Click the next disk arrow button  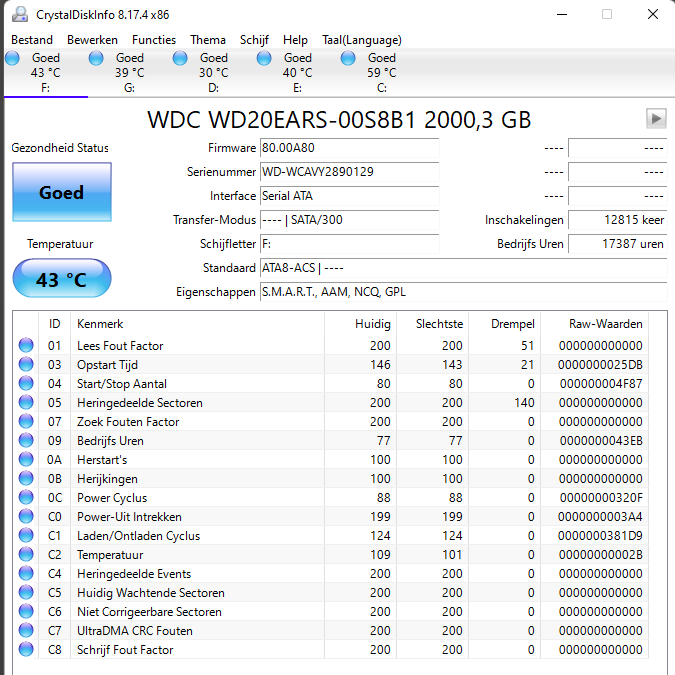pos(656,118)
